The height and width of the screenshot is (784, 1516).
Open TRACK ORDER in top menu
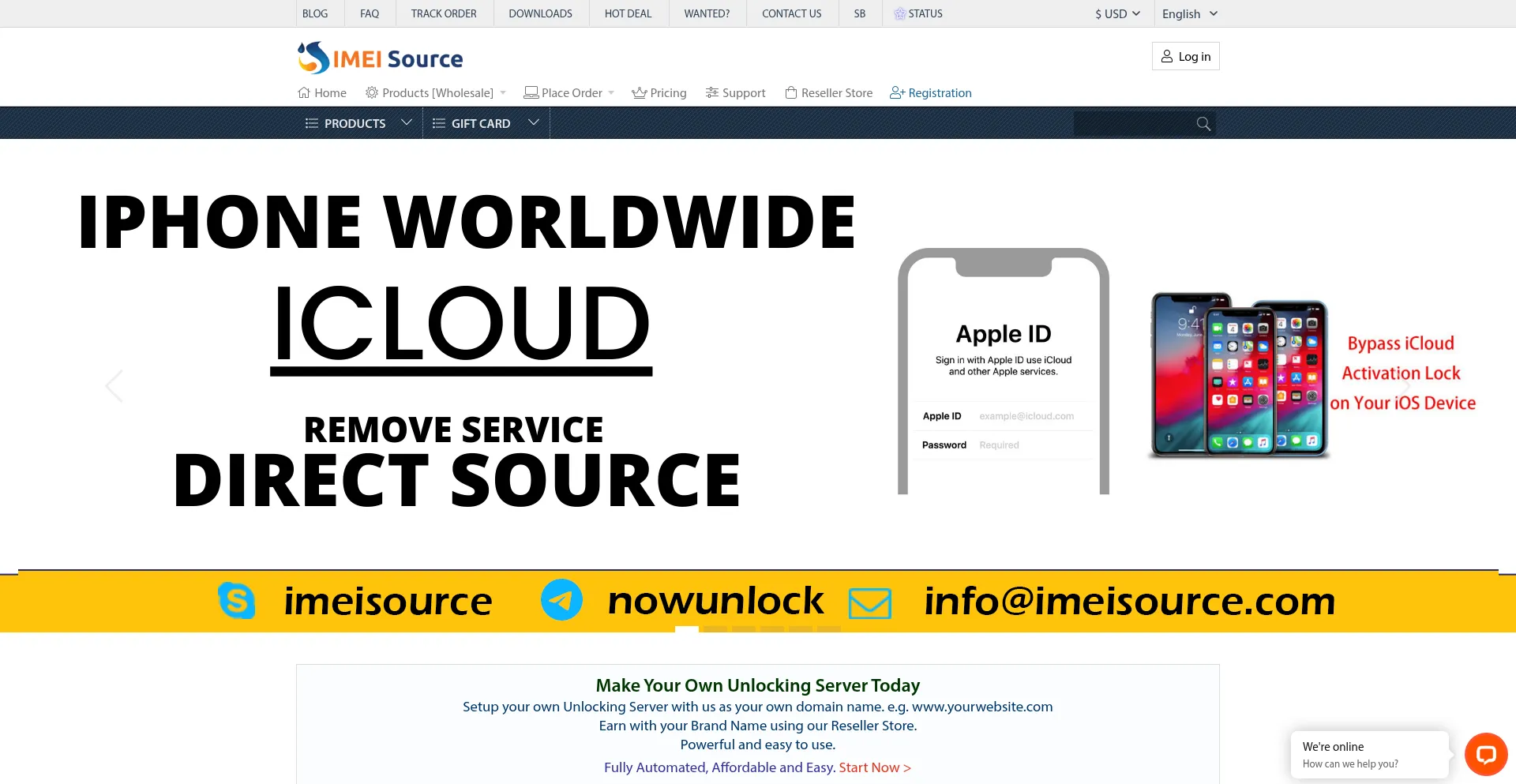click(444, 13)
